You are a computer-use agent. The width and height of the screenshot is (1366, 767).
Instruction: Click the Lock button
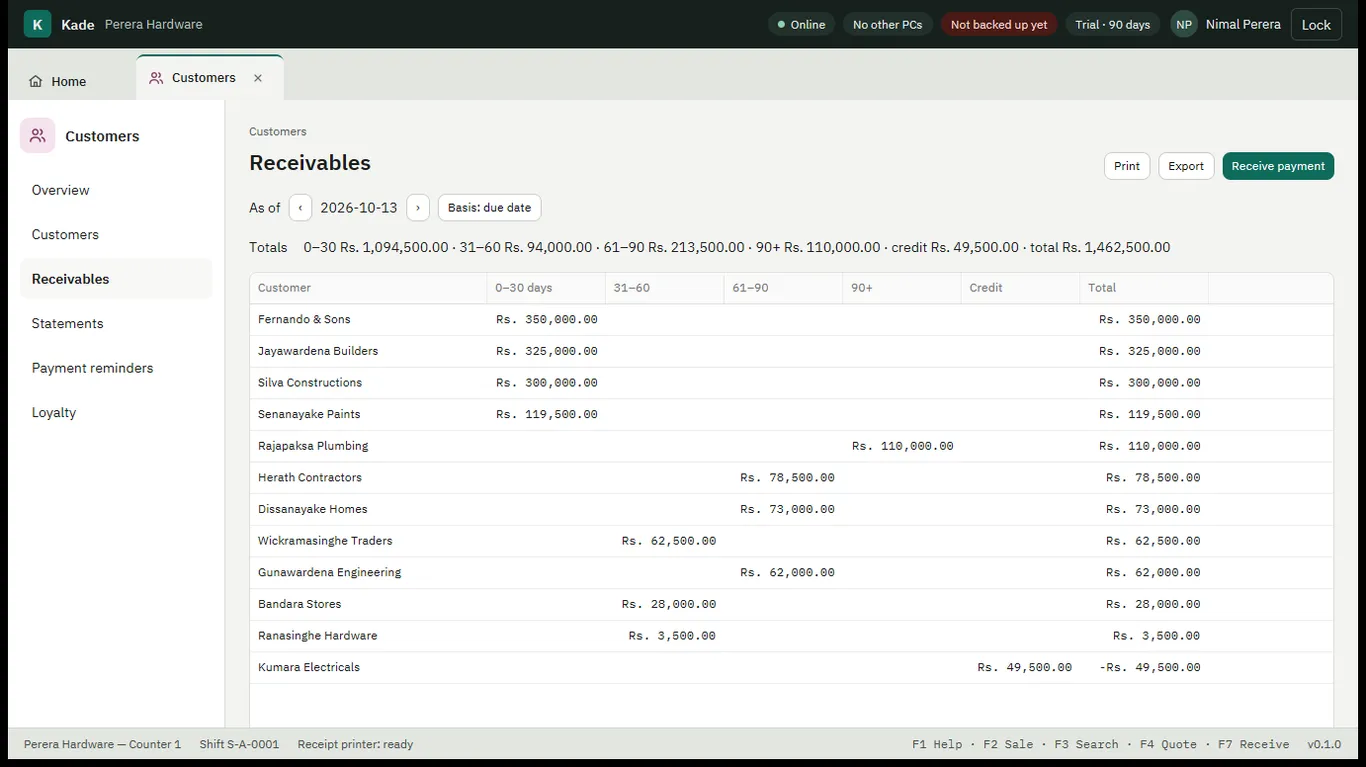point(1316,24)
